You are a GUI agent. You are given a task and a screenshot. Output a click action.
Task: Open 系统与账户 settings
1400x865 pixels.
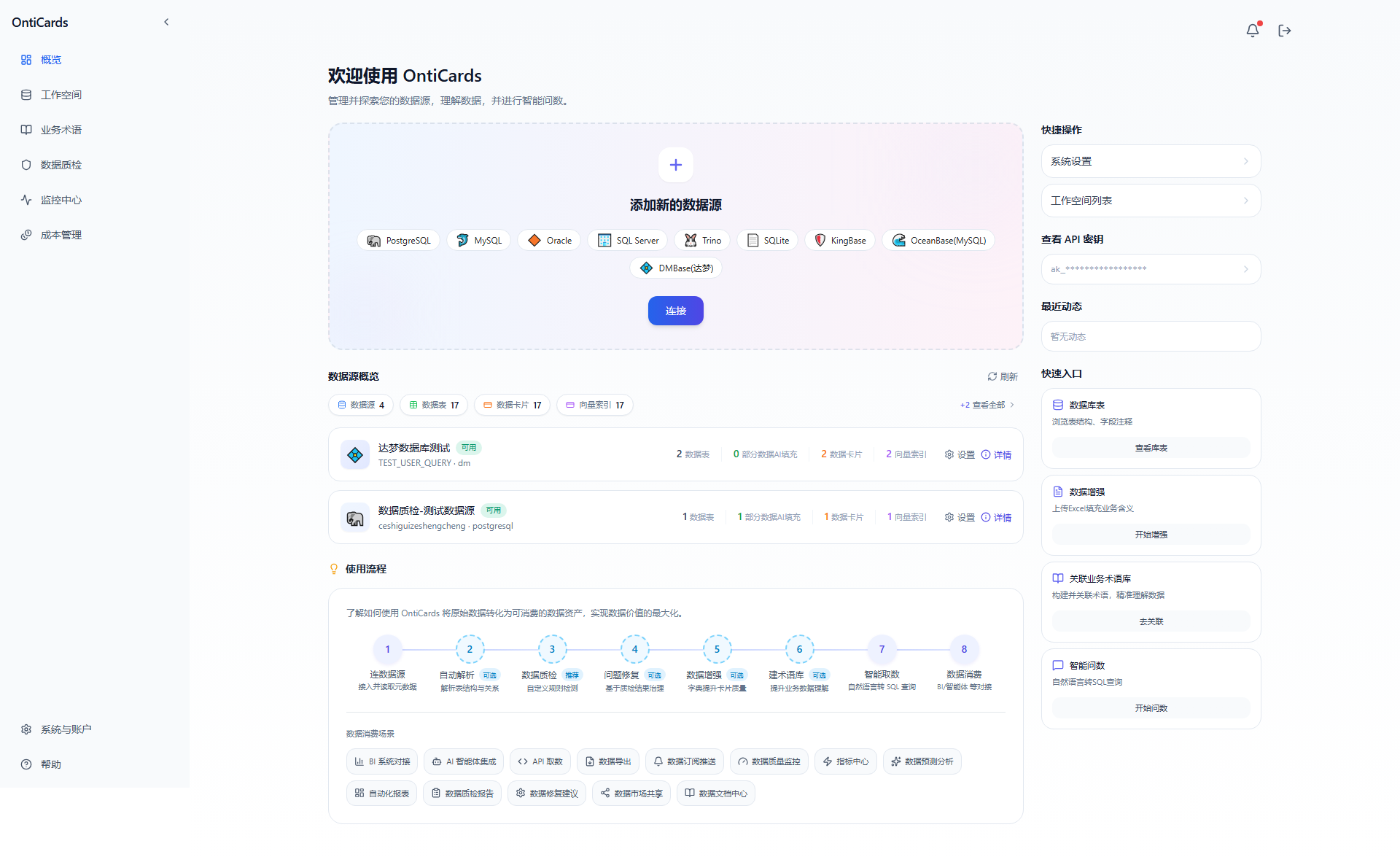coord(95,729)
